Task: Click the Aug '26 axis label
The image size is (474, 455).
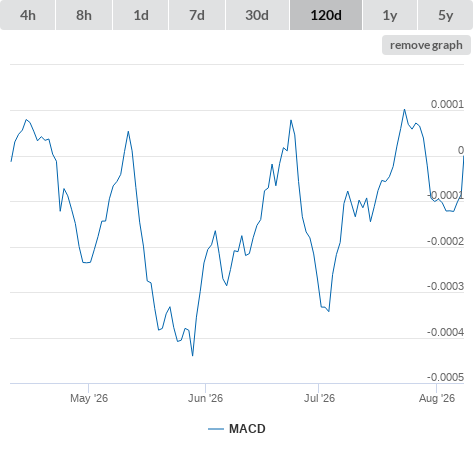Action: tap(437, 398)
